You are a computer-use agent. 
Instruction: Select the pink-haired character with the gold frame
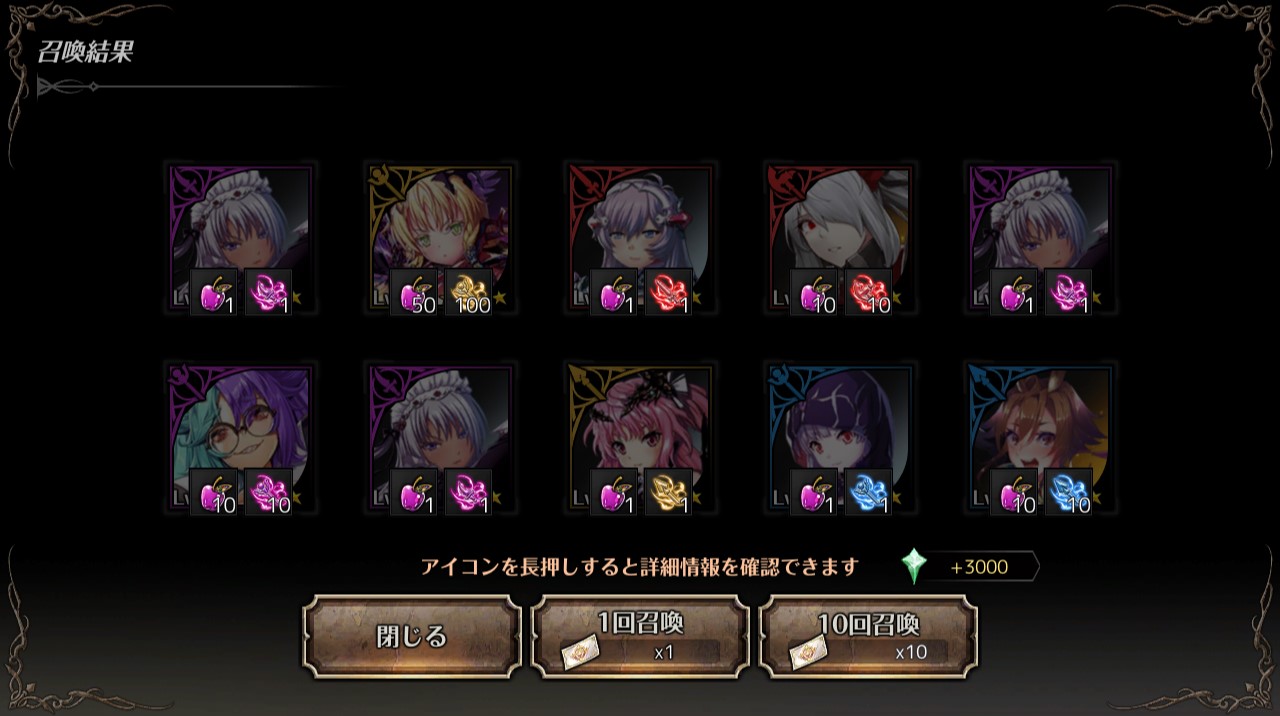(641, 440)
